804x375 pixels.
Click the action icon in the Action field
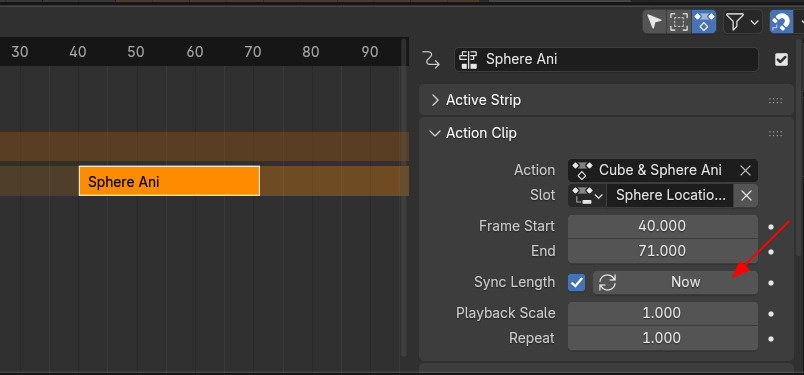(581, 170)
